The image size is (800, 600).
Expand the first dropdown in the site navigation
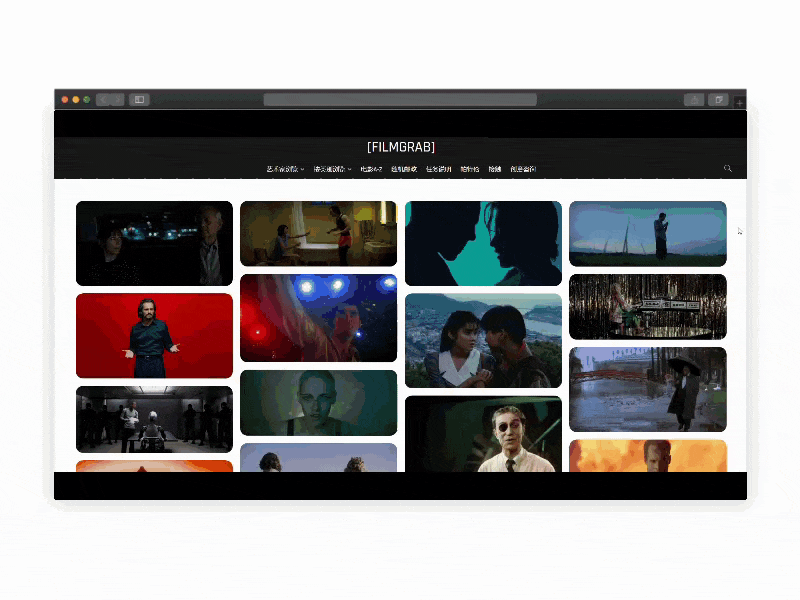pyautogui.click(x=285, y=169)
